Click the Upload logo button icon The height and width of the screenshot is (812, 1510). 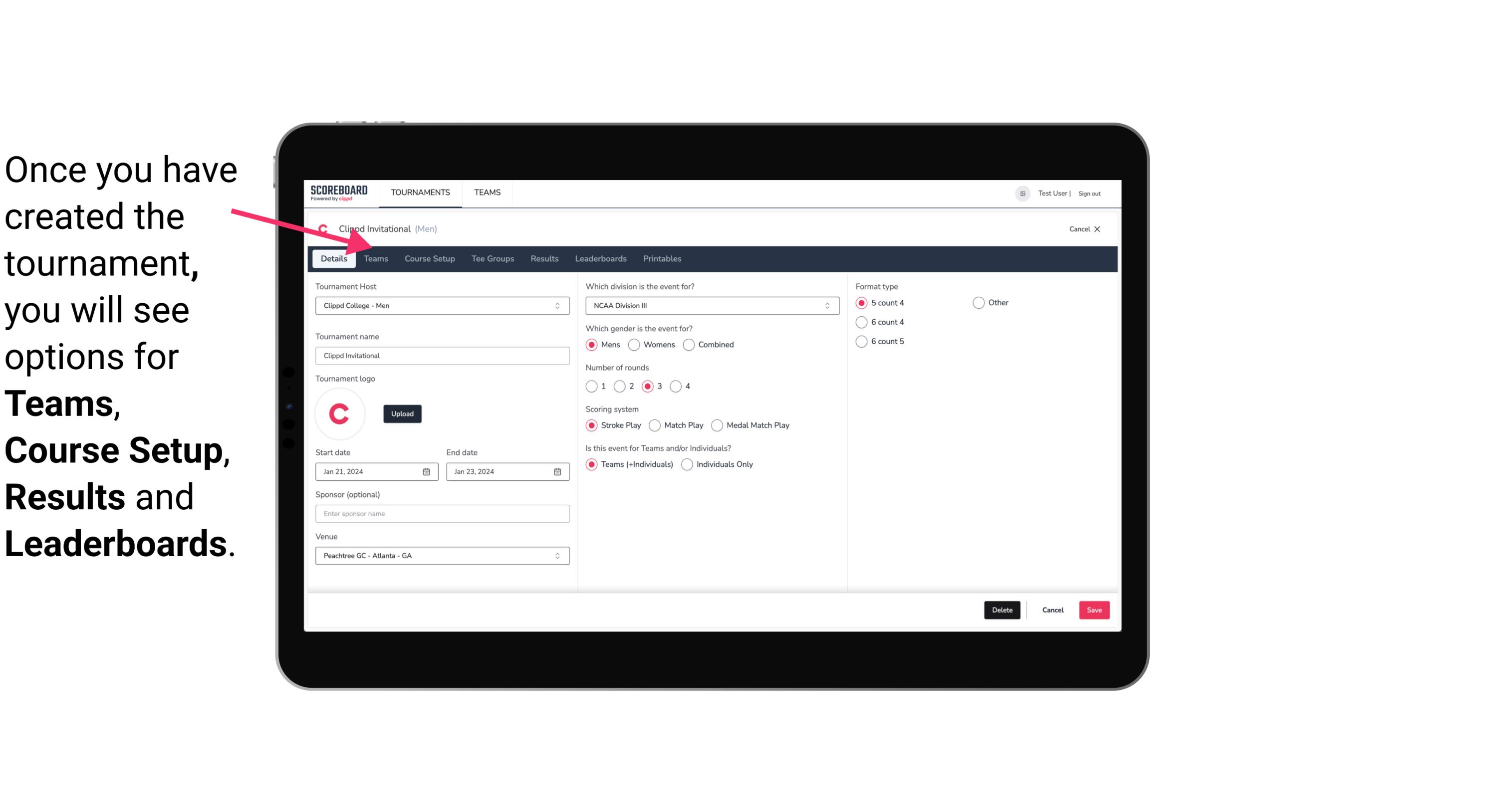click(402, 413)
